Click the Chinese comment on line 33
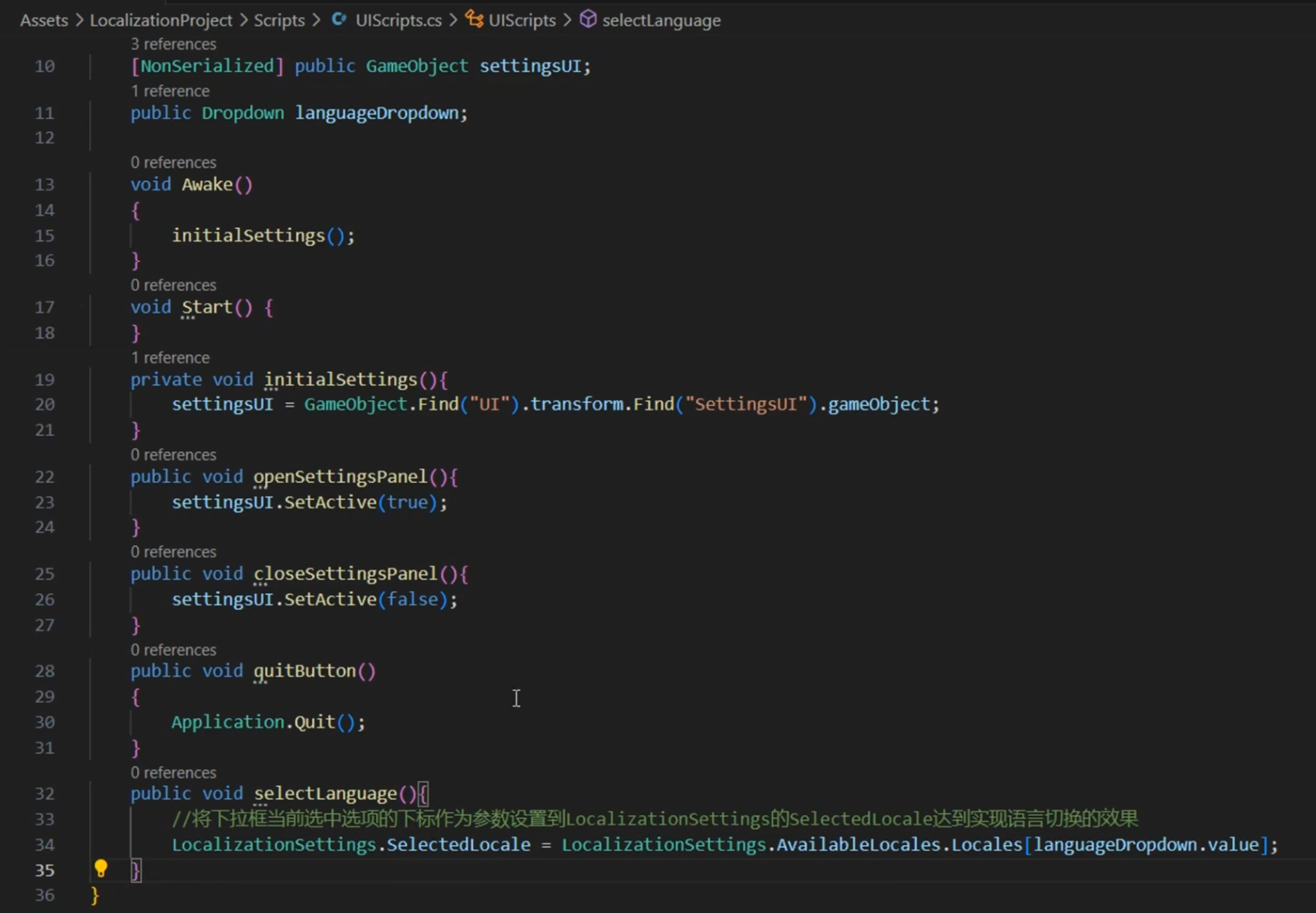The image size is (1316, 913). click(655, 819)
